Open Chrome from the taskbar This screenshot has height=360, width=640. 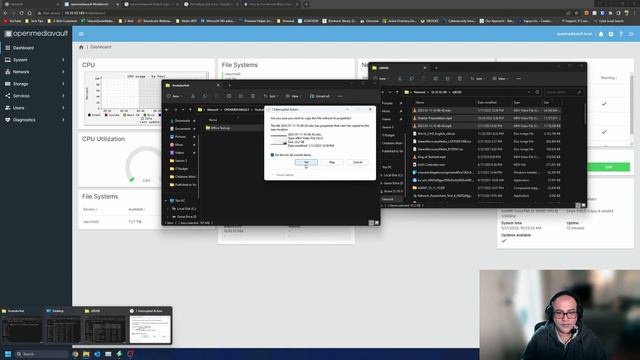(x=75, y=354)
